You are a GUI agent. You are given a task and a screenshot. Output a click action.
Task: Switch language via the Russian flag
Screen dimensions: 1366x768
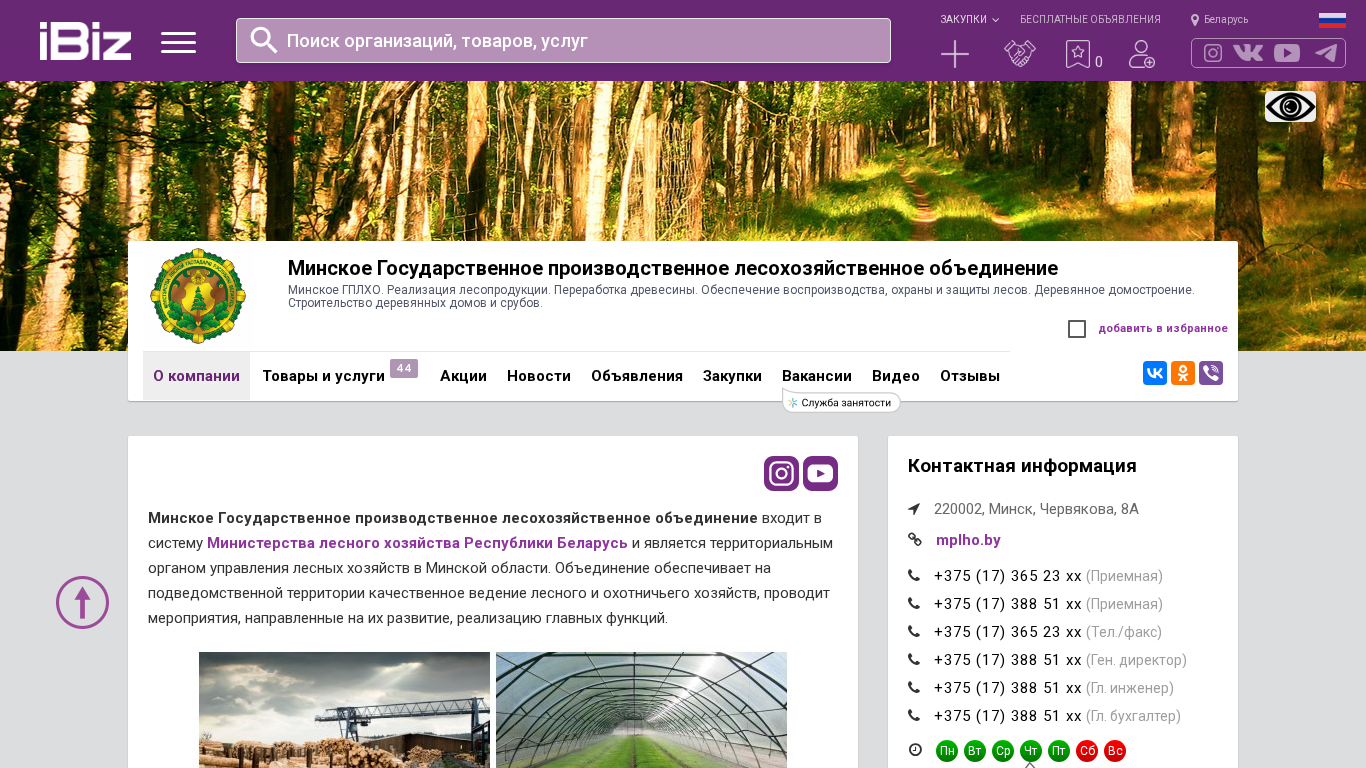(1332, 20)
